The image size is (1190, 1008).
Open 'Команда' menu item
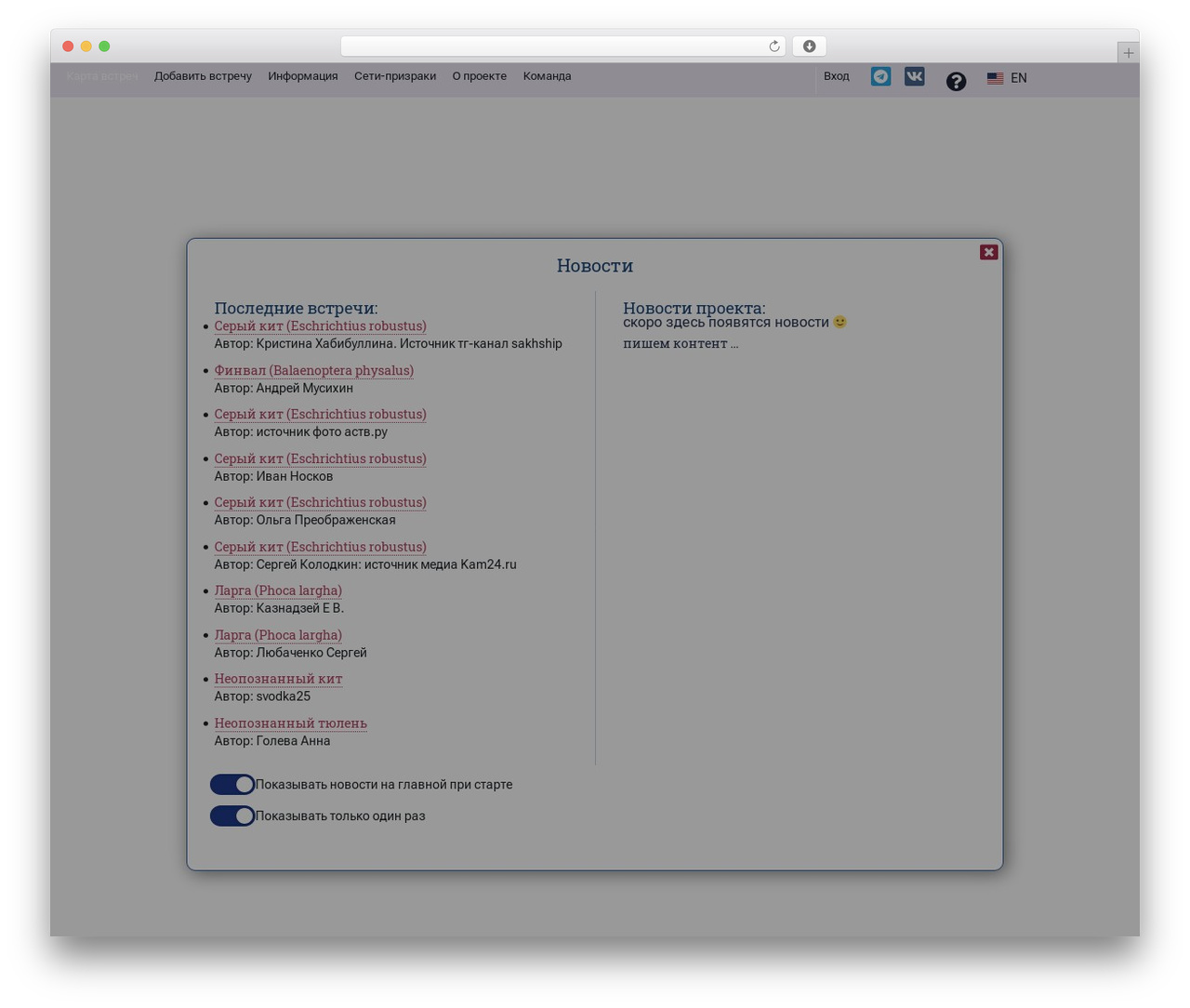point(547,76)
